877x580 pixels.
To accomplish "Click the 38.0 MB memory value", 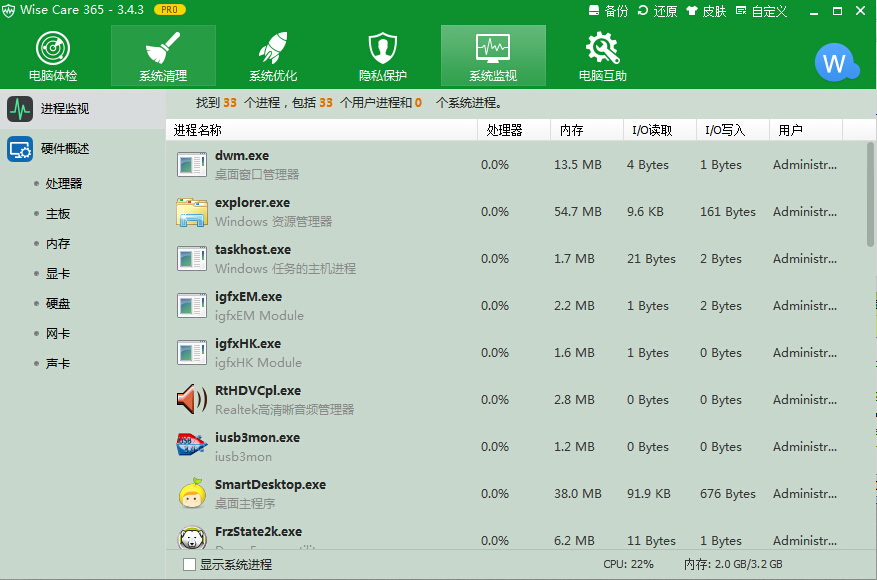I will pos(578,493).
